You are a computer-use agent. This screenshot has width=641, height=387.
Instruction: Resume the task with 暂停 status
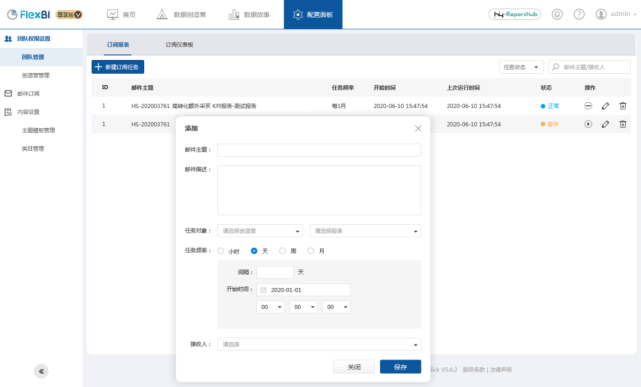click(588, 124)
